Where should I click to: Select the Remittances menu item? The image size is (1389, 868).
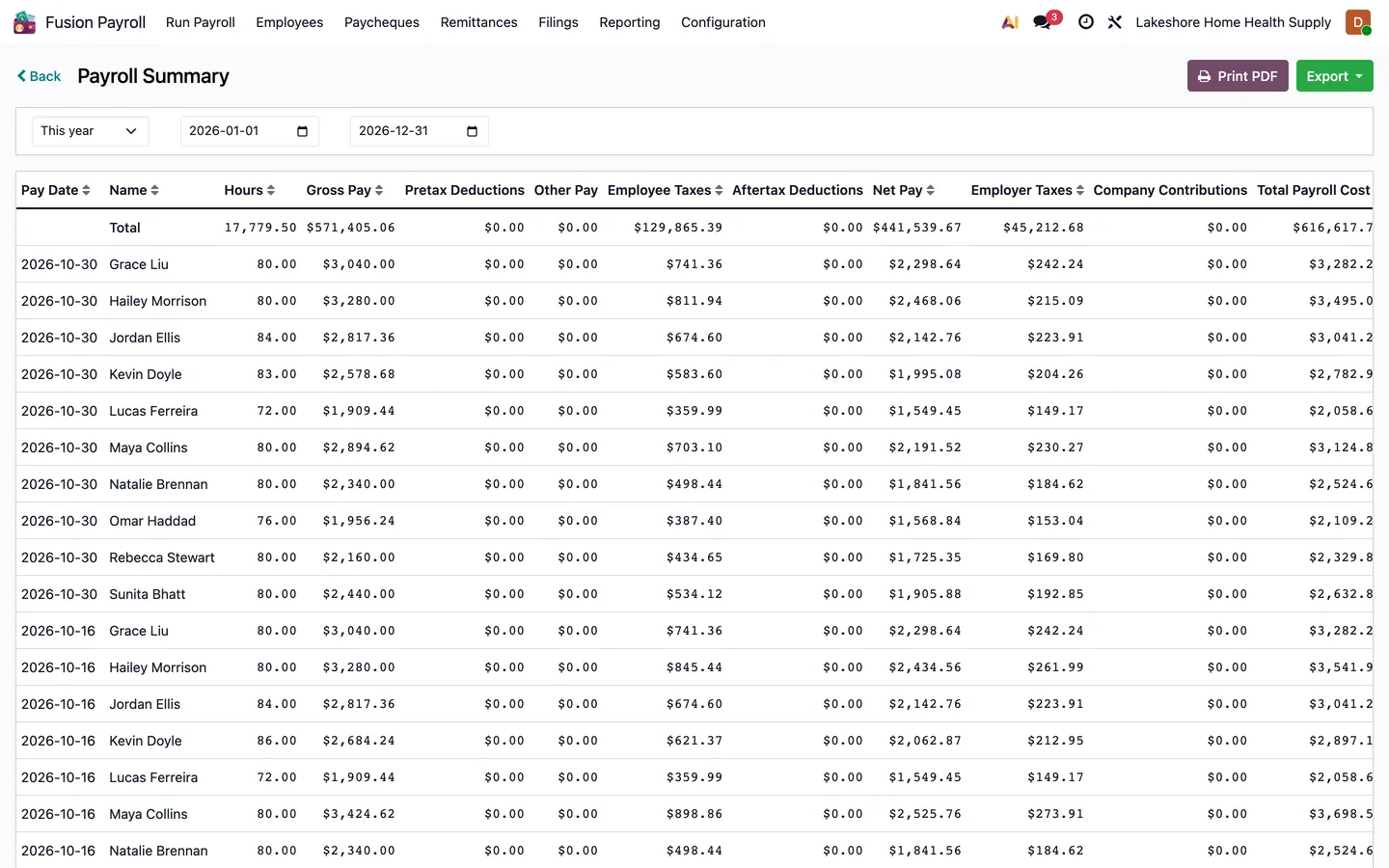(x=479, y=22)
